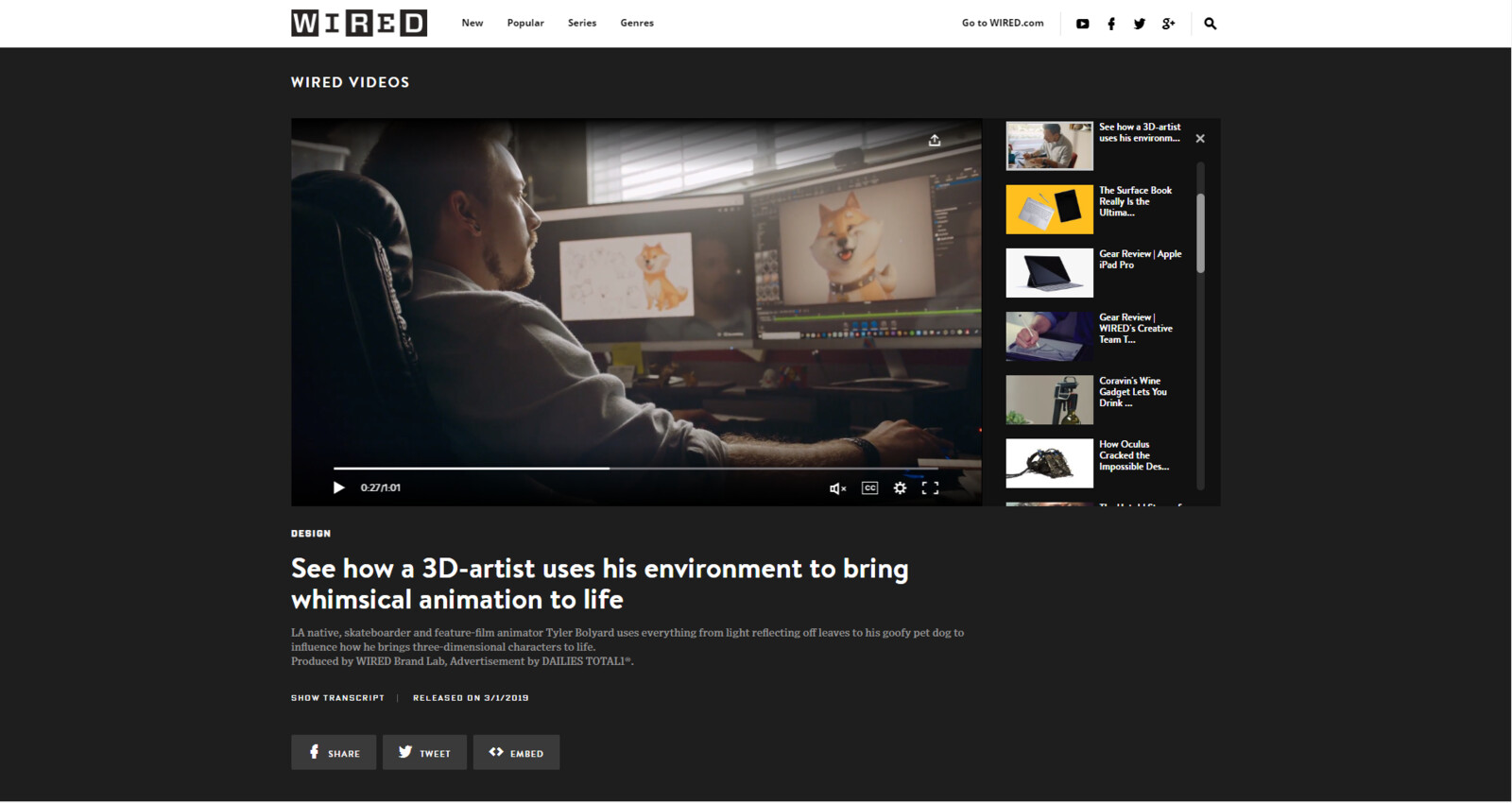1512x803 pixels.
Task: Open the New menu item
Action: click(x=472, y=23)
